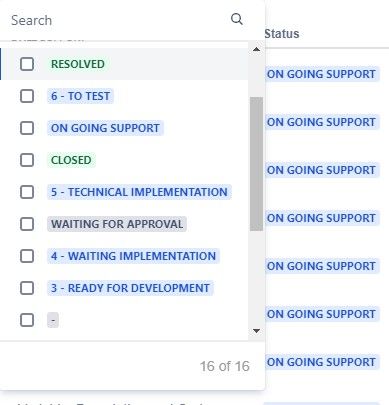Click the last full ON GOING SUPPORT badge
This screenshot has width=389, height=405.
(322, 362)
